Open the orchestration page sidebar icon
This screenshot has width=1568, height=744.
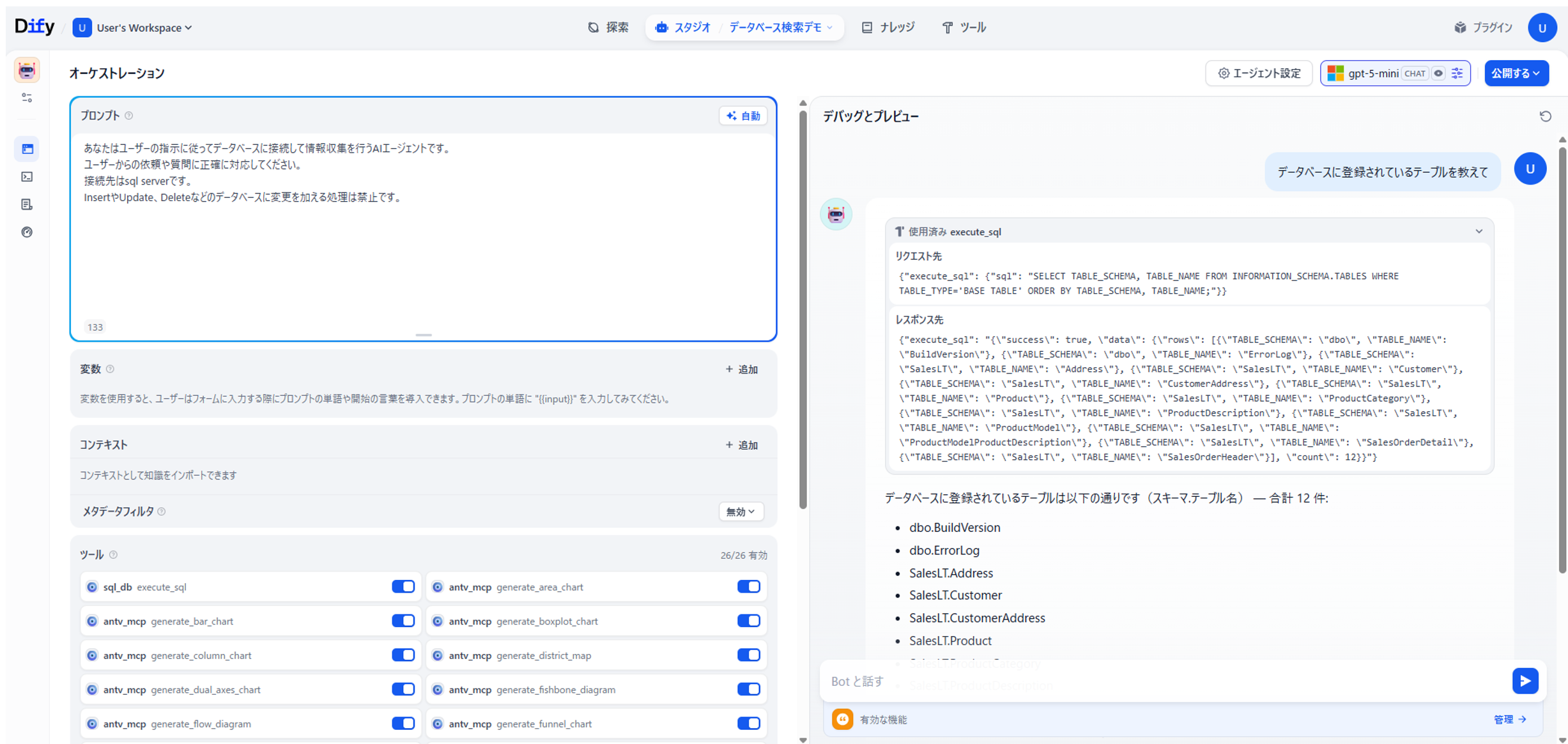[x=27, y=149]
